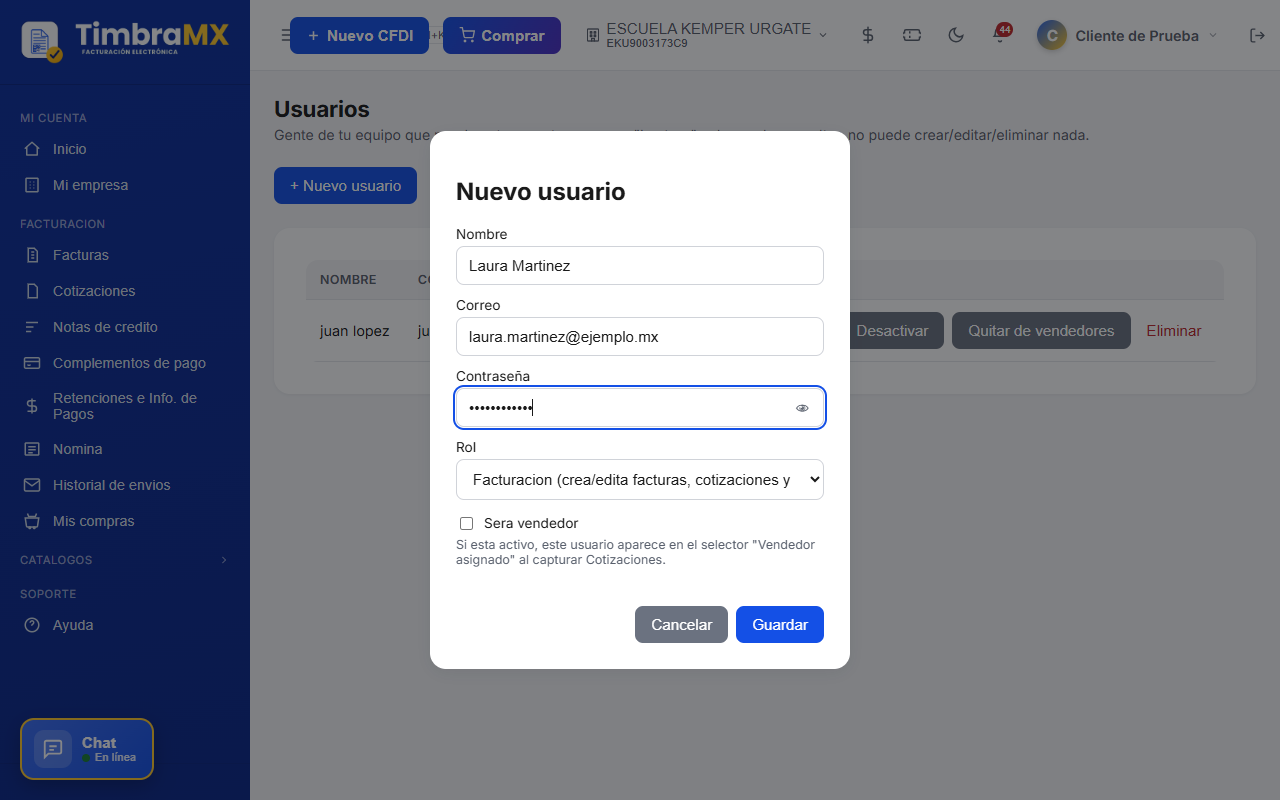This screenshot has width=1280, height=800.
Task: Click the card icon for Complementos de pago
Action: [32, 363]
